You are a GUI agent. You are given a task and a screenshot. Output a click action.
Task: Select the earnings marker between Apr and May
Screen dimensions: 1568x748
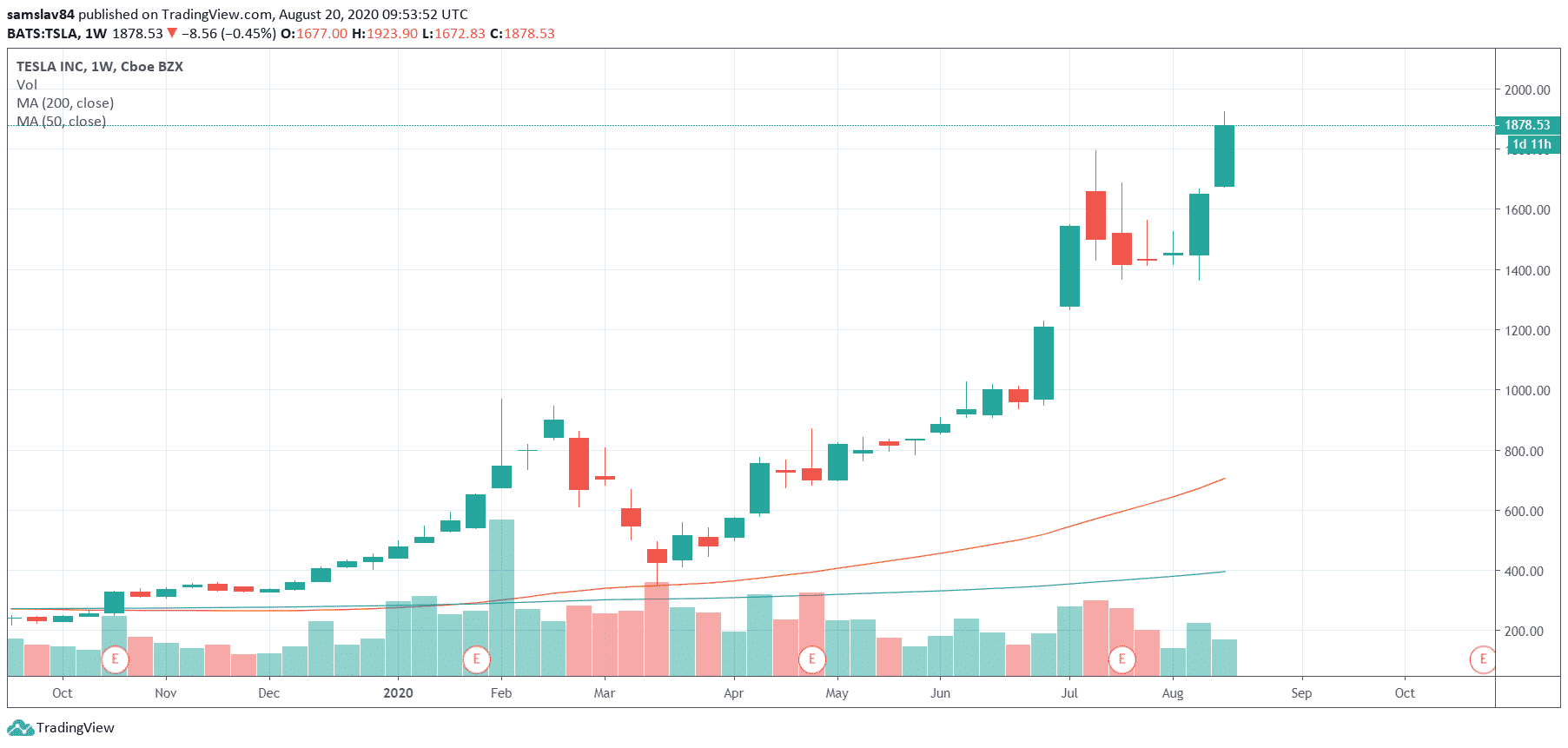pyautogui.click(x=811, y=659)
